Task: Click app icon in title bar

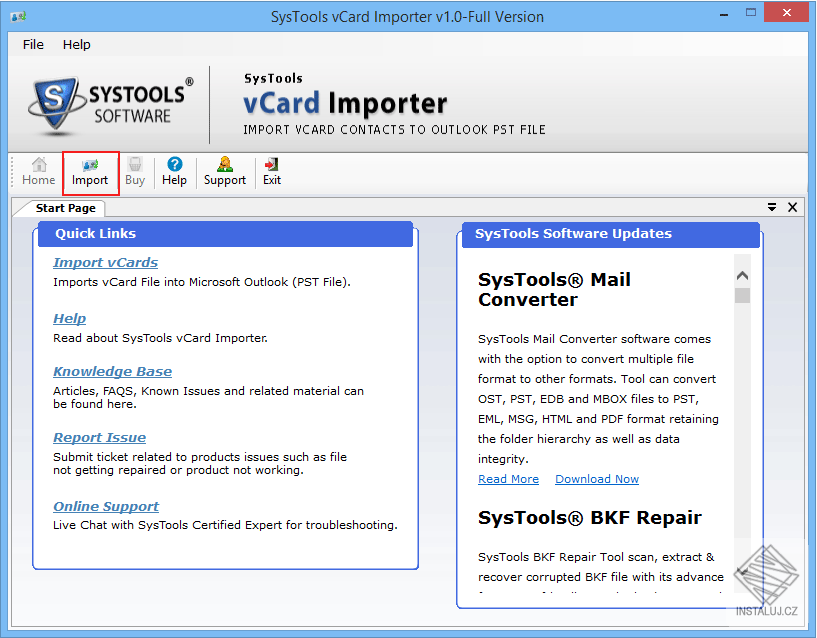Action: tap(18, 17)
